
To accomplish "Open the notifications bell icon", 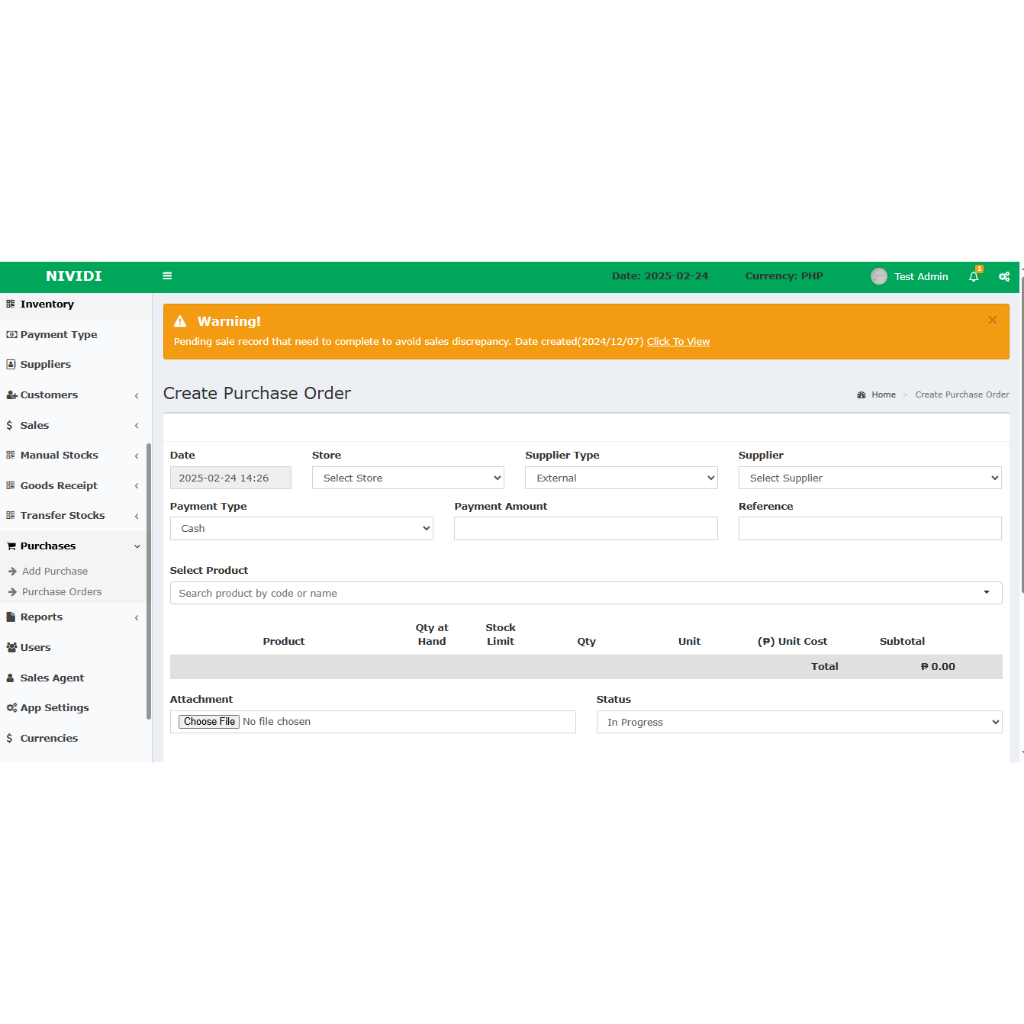I will click(x=974, y=277).
